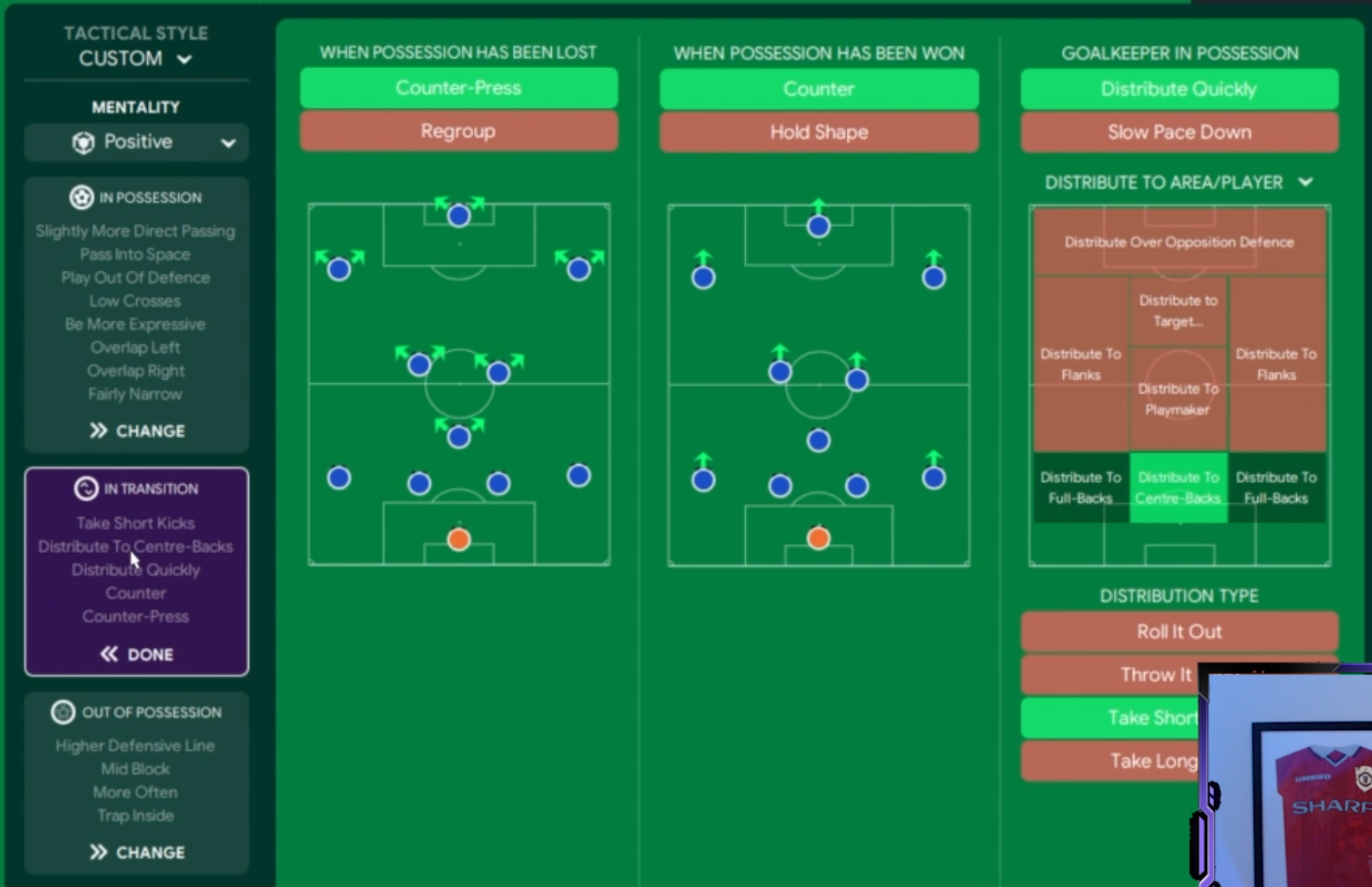Toggle Distribute Quickly goalkeeper instruction

[1179, 88]
